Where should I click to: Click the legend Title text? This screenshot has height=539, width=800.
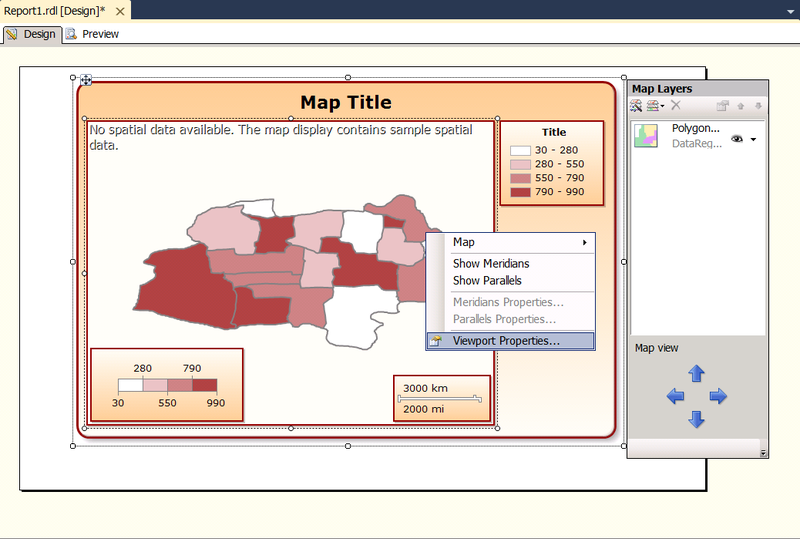click(x=554, y=132)
